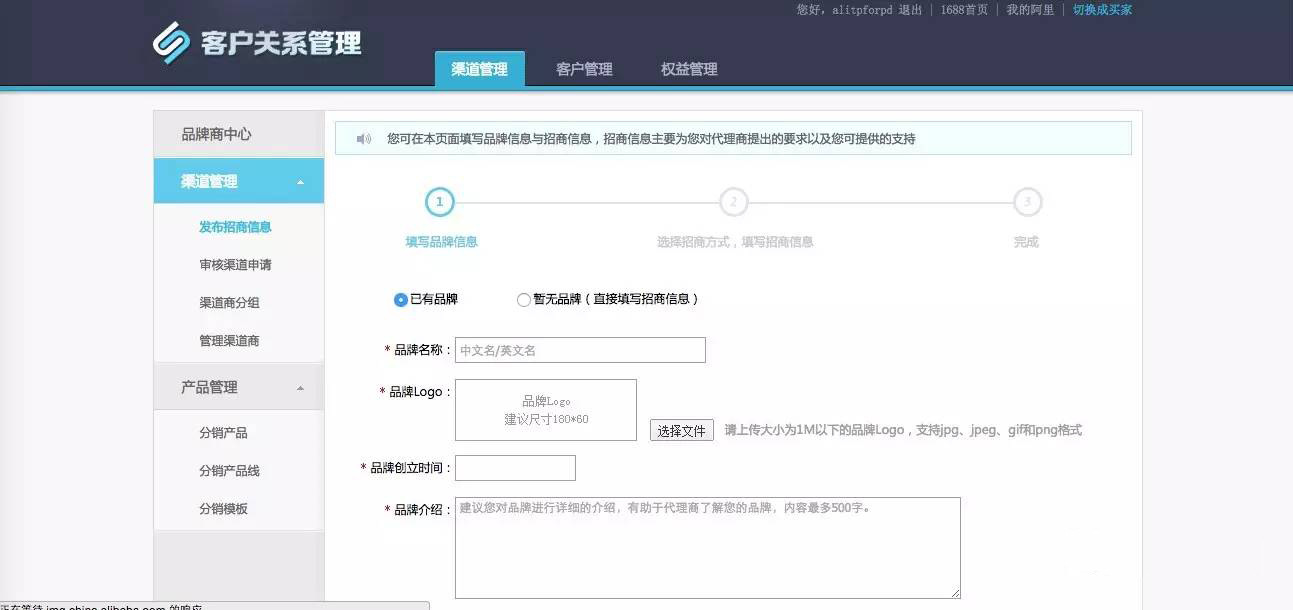The height and width of the screenshot is (610, 1293).
Task: Collapse the 渠道管理 sidebar section arrow
Action: pos(301,182)
